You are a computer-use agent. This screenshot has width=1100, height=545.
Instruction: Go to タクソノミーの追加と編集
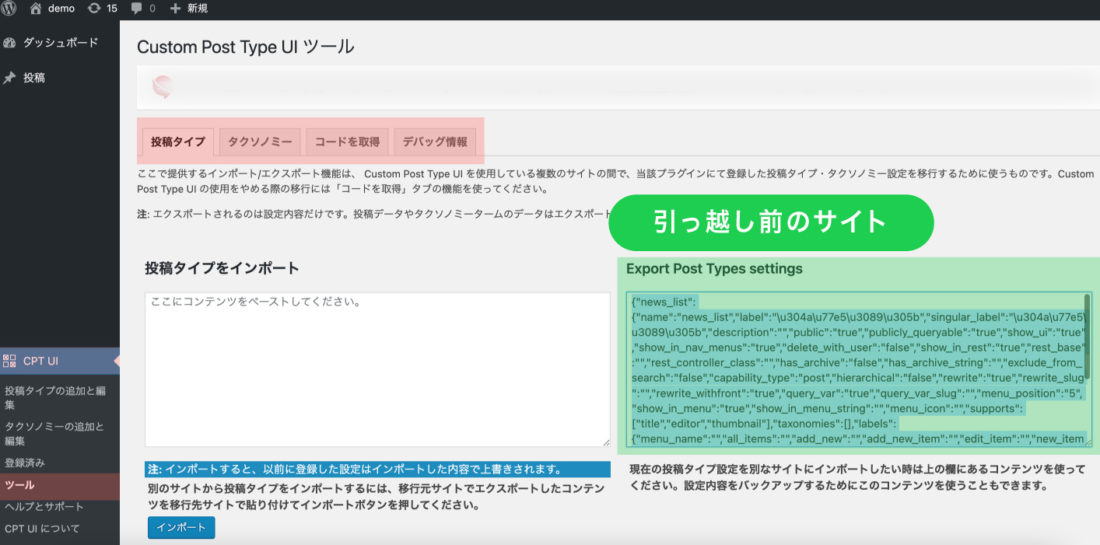coord(54,433)
